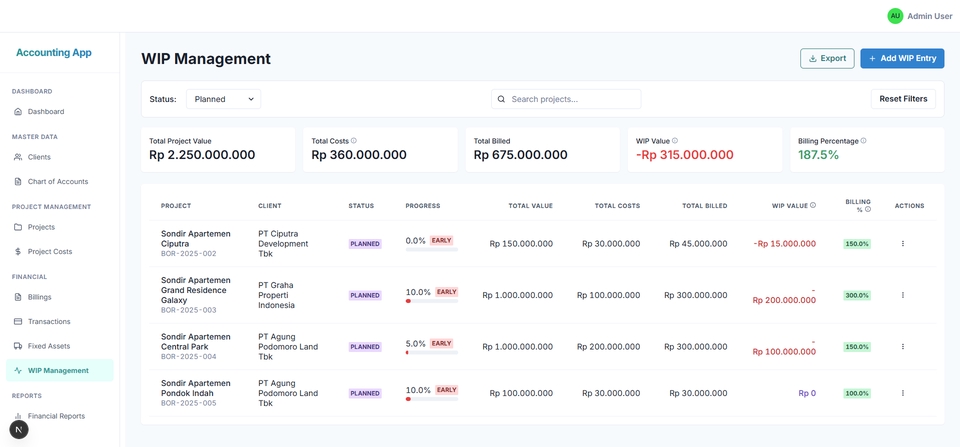Click the Chart of Accounts document icon

tap(18, 182)
